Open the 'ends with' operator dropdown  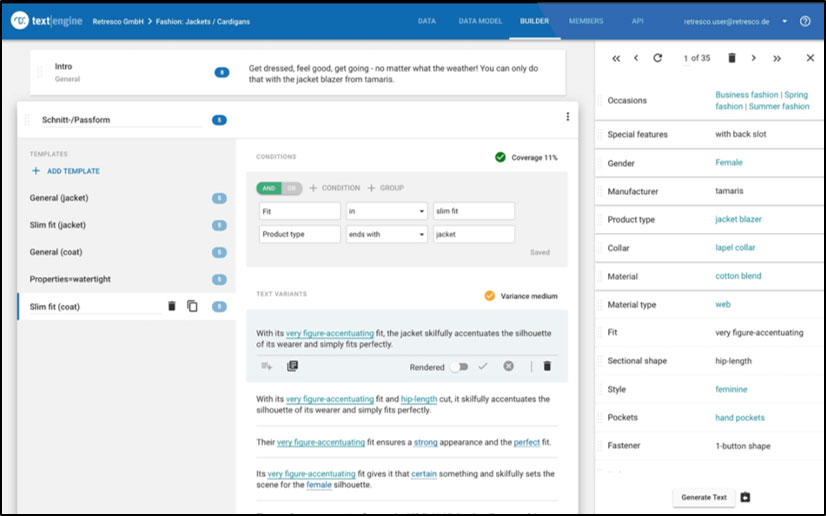[x=386, y=234]
